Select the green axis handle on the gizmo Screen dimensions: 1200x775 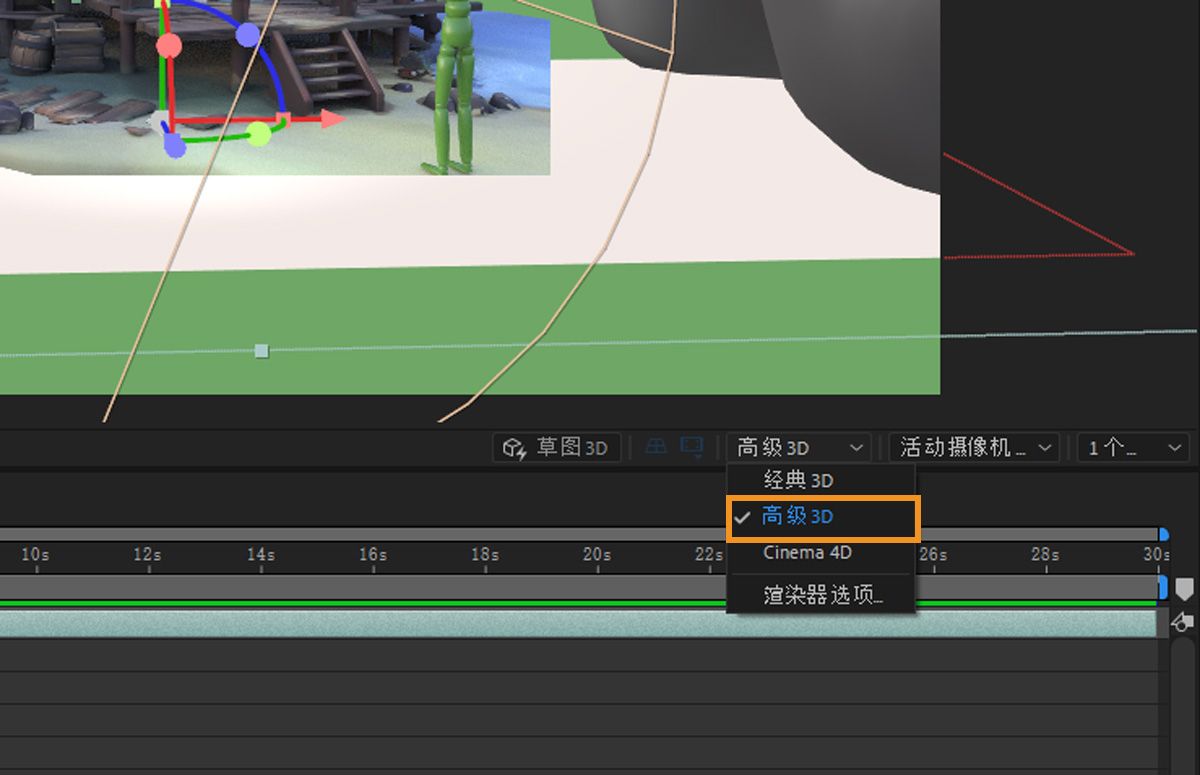[x=259, y=136]
